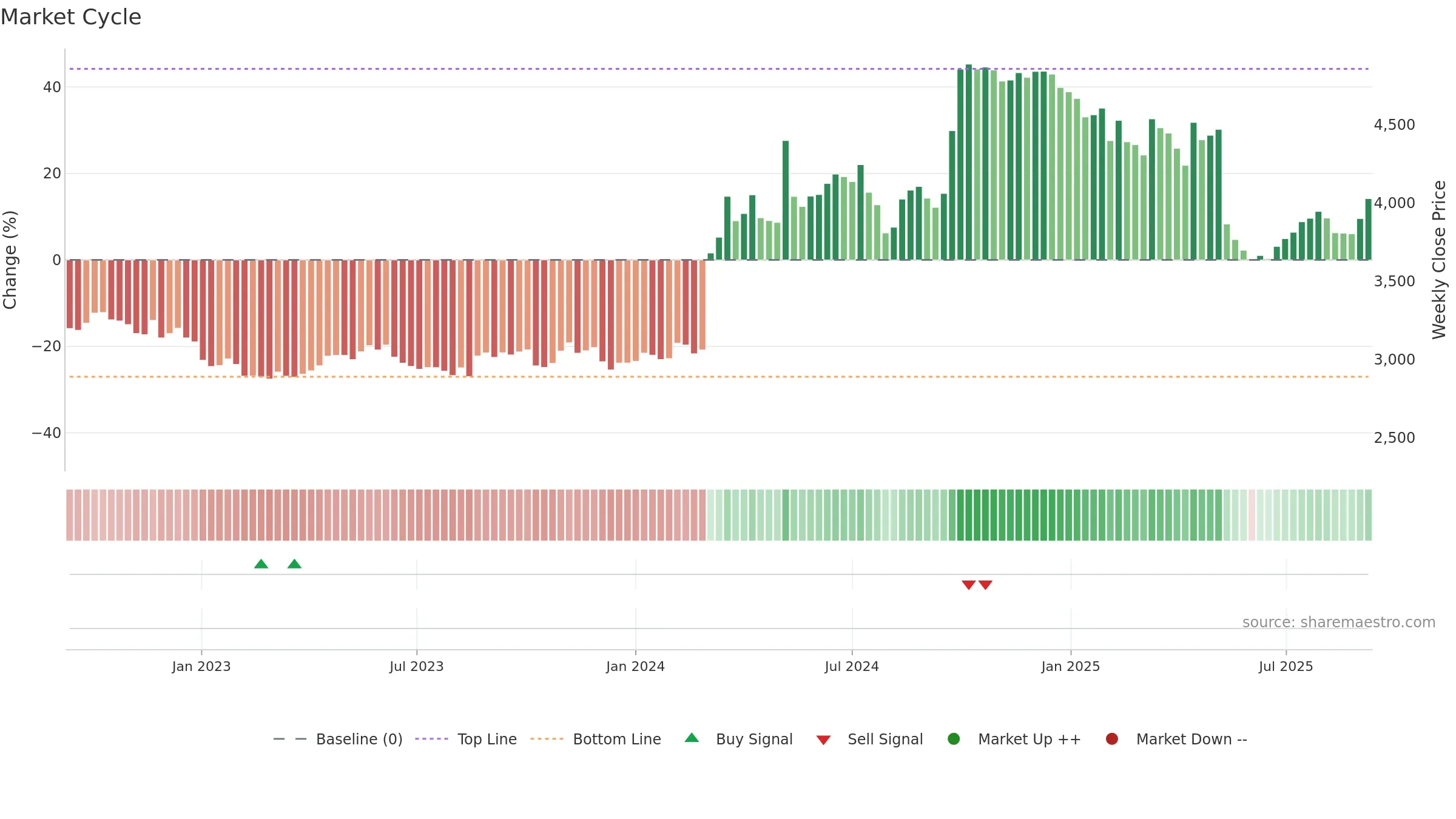Click the −40 percent axis tick label

click(47, 433)
